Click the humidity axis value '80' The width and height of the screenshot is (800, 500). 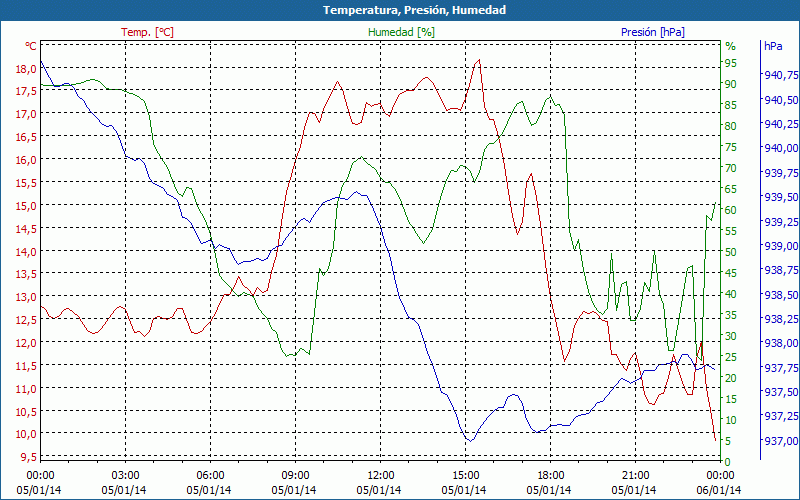[731, 126]
